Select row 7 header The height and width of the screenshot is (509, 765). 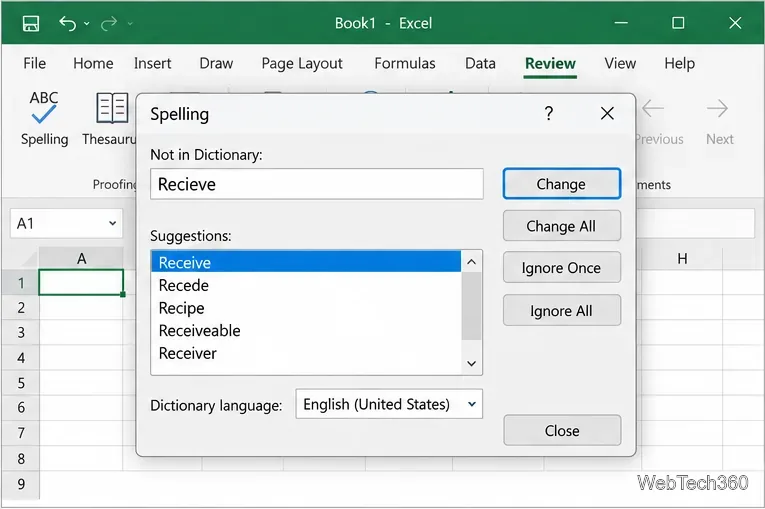click(20, 433)
